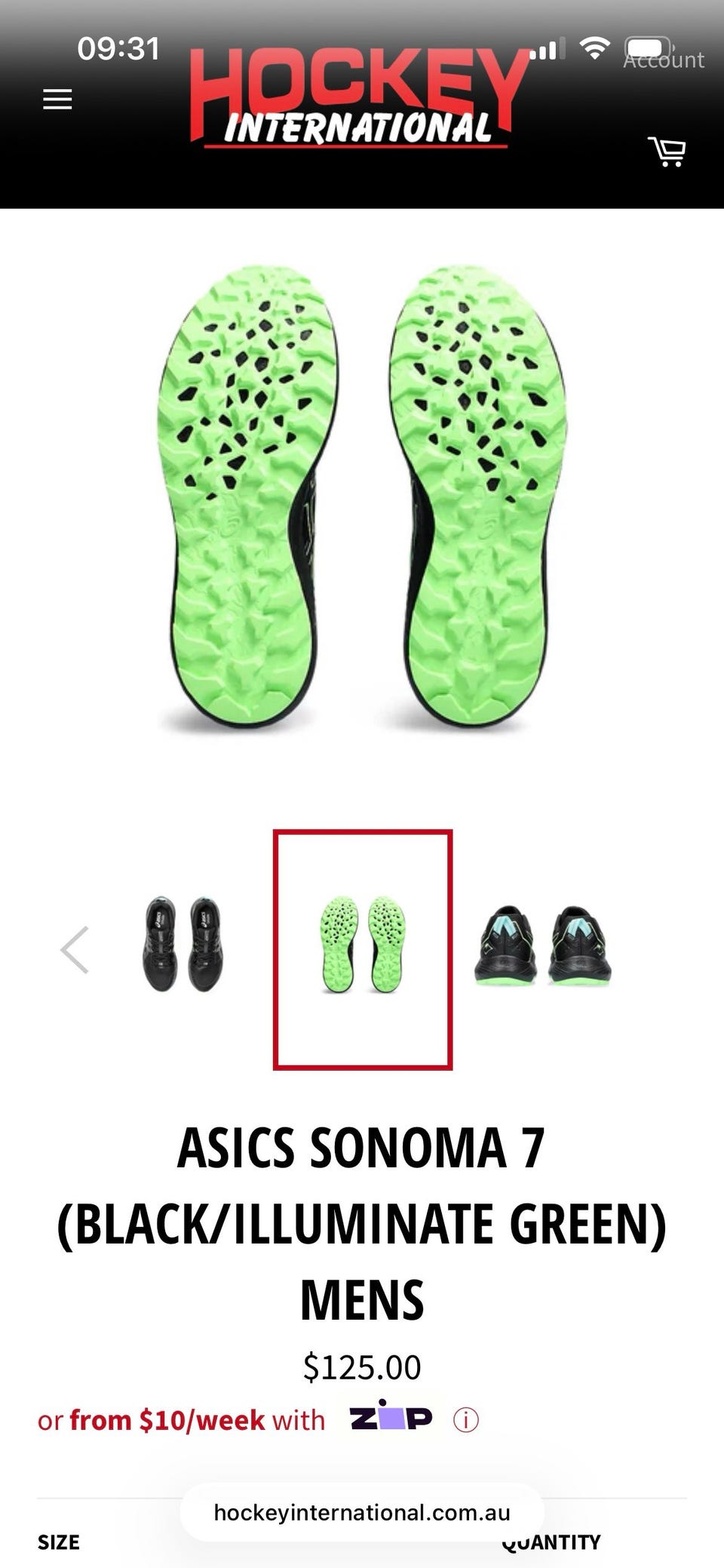Open the shopping cart
The width and height of the screenshot is (724, 1568).
667,151
